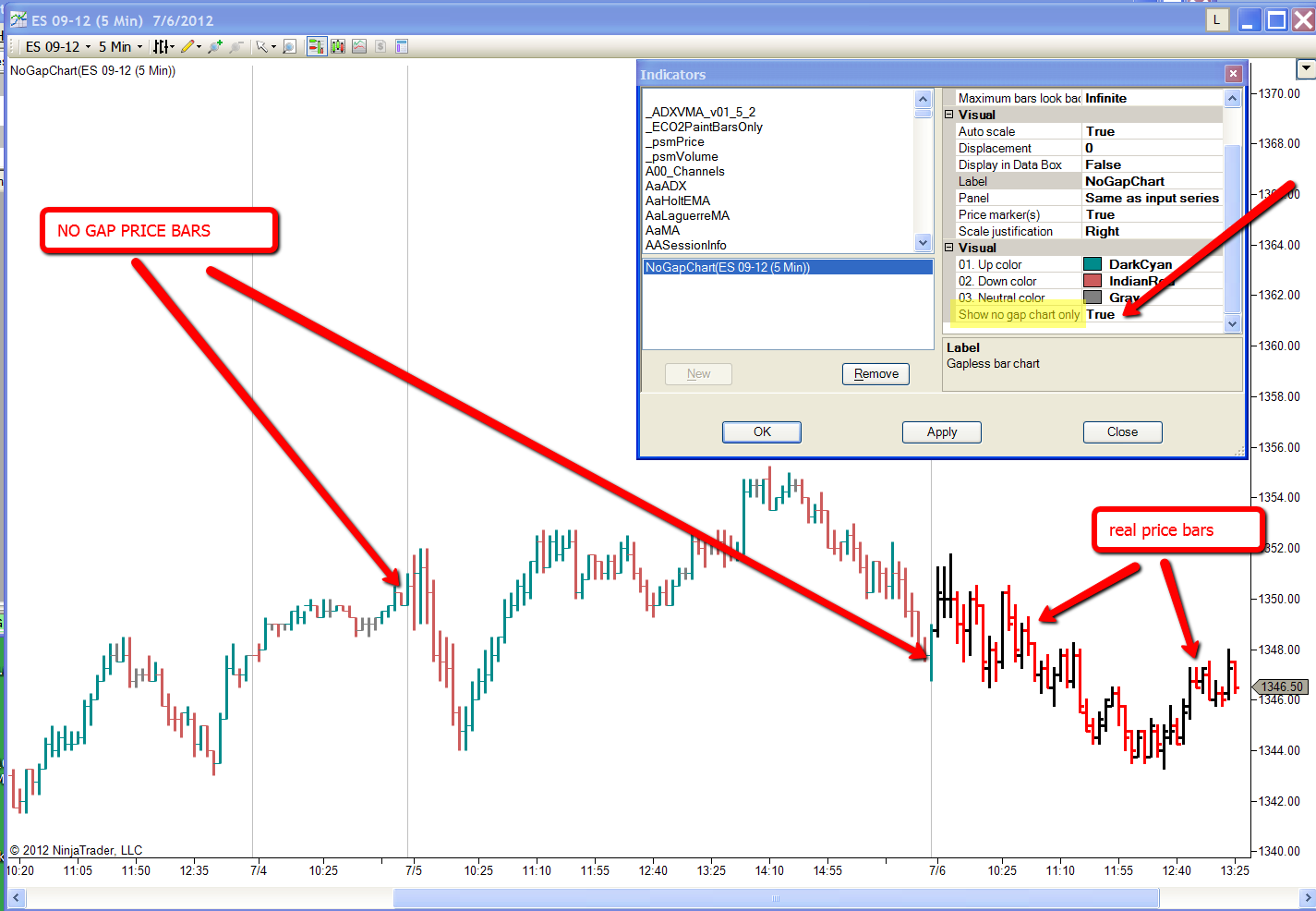Viewport: 1316px width, 911px height.
Task: Click the Displacement value 0
Action: [1153, 148]
